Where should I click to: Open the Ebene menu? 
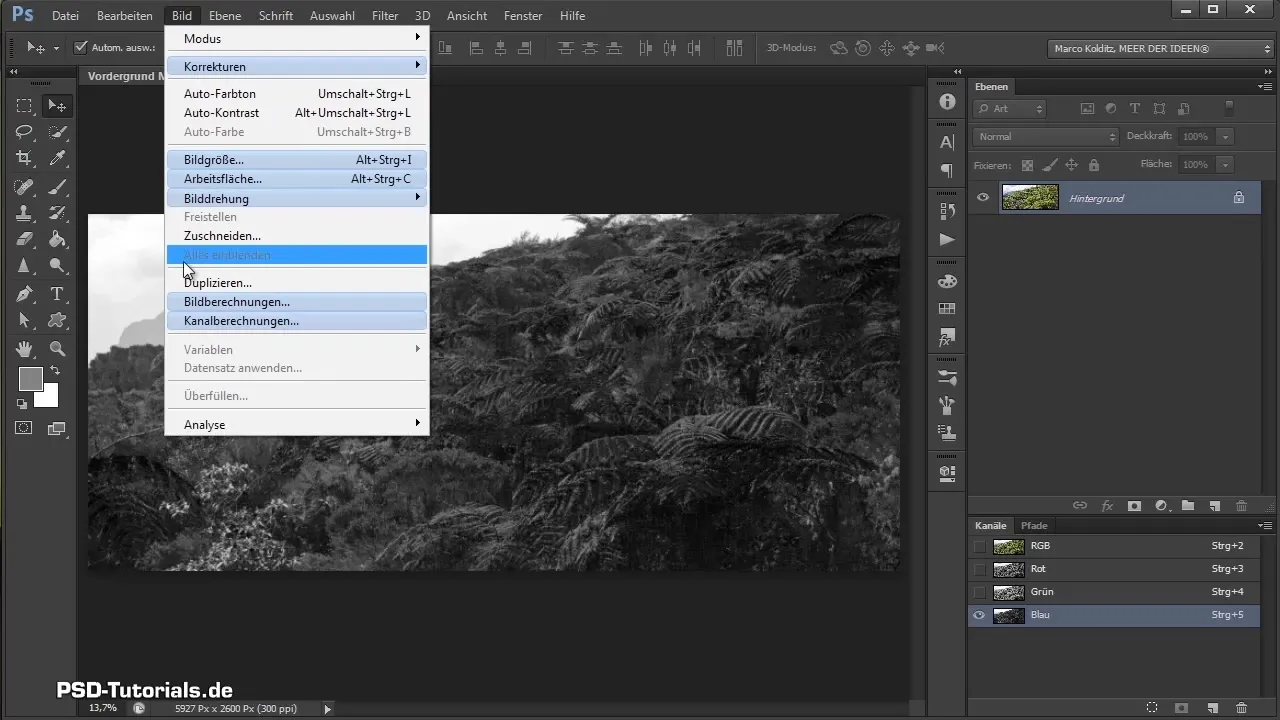coord(225,16)
